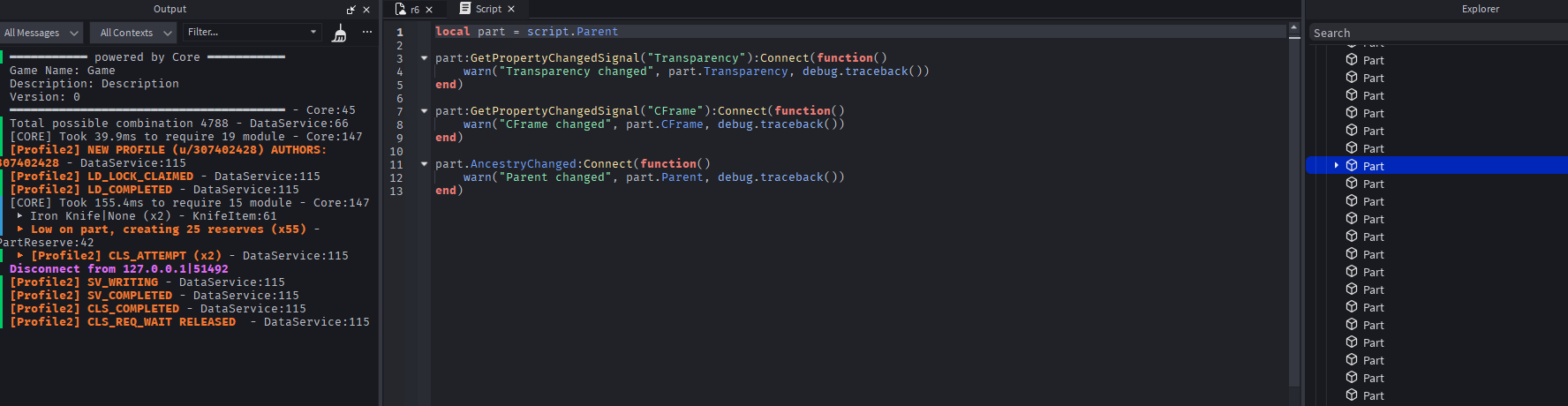The height and width of the screenshot is (406, 1568).
Task: Collapse the AncestryChanged function at line 11
Action: (x=424, y=164)
